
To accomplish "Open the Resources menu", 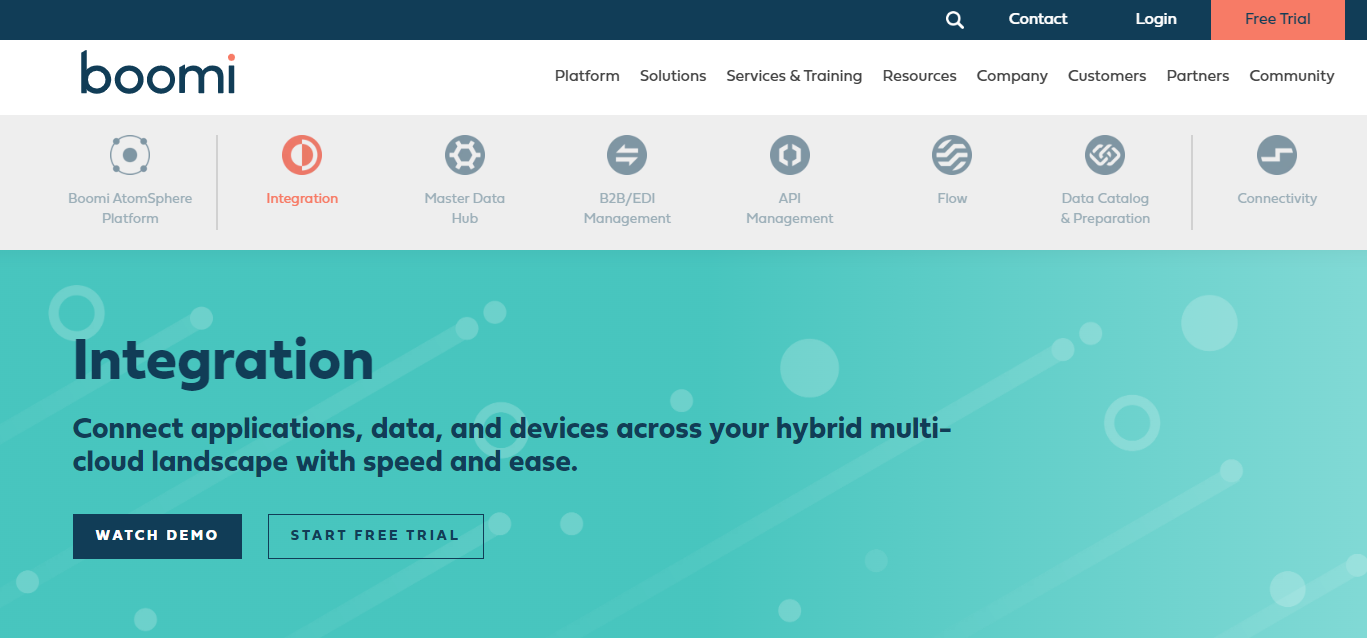I will point(919,76).
